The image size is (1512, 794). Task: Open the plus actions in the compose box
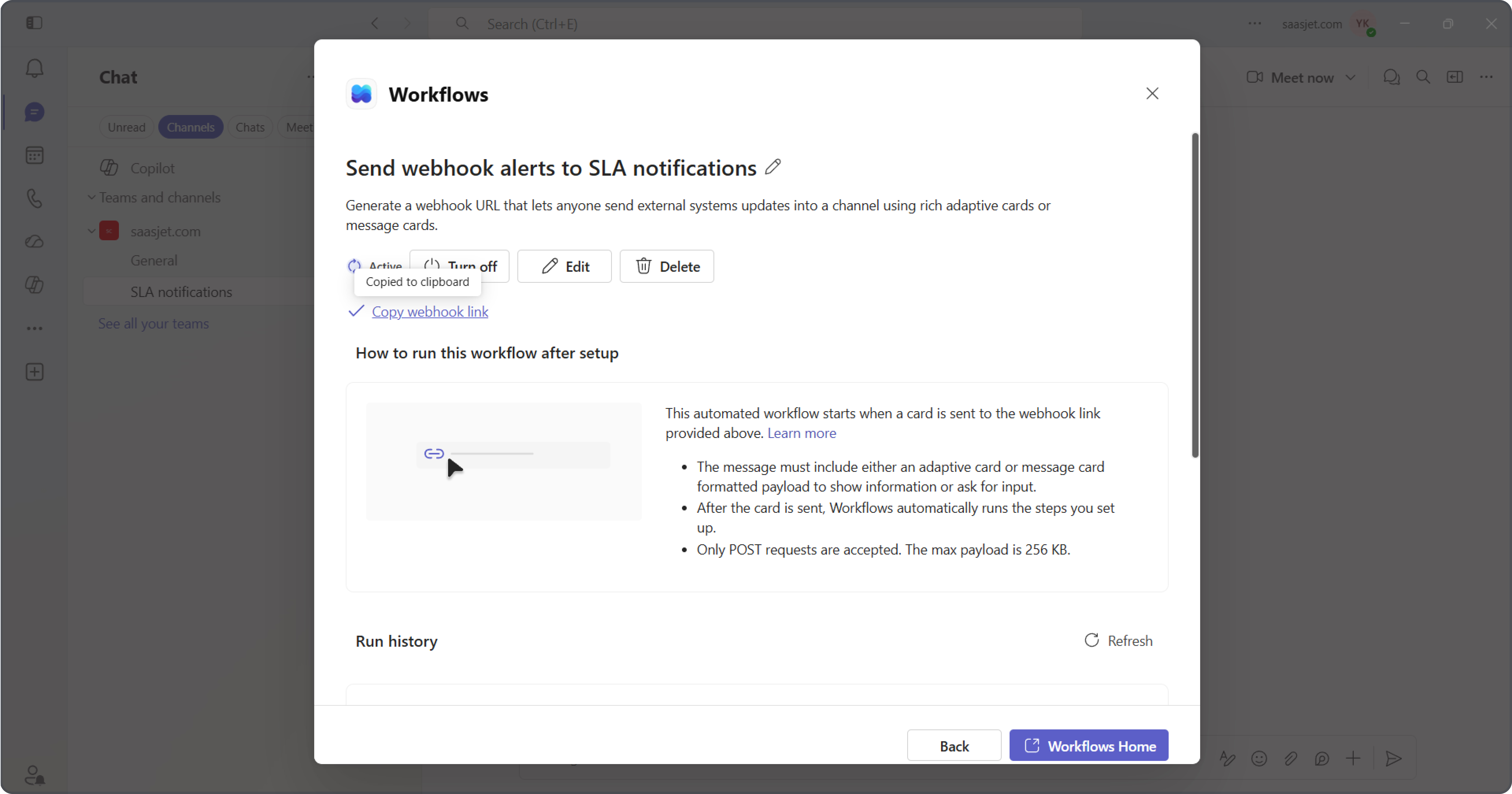coord(1353,759)
